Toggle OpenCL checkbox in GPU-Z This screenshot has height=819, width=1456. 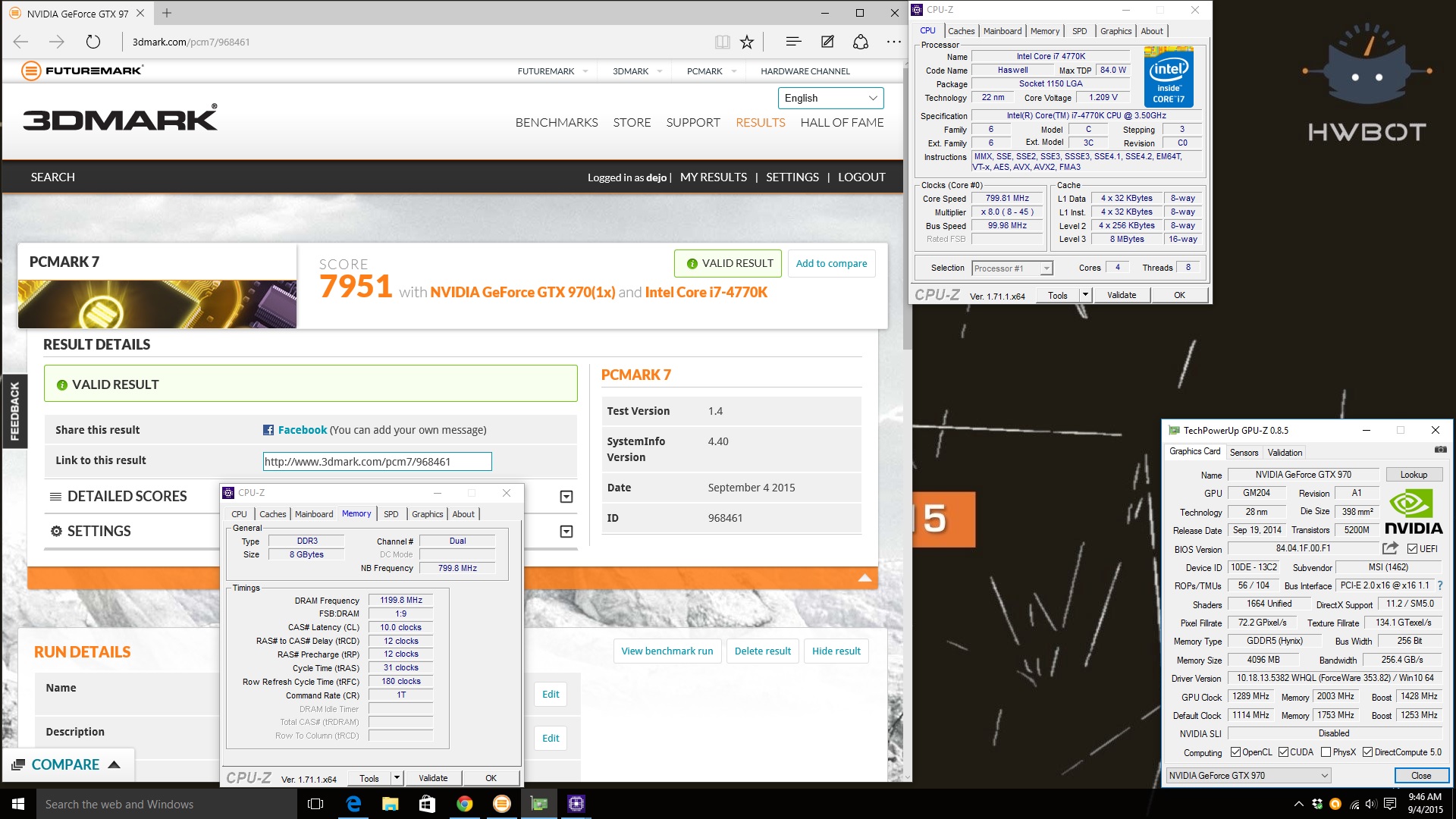point(1235,752)
